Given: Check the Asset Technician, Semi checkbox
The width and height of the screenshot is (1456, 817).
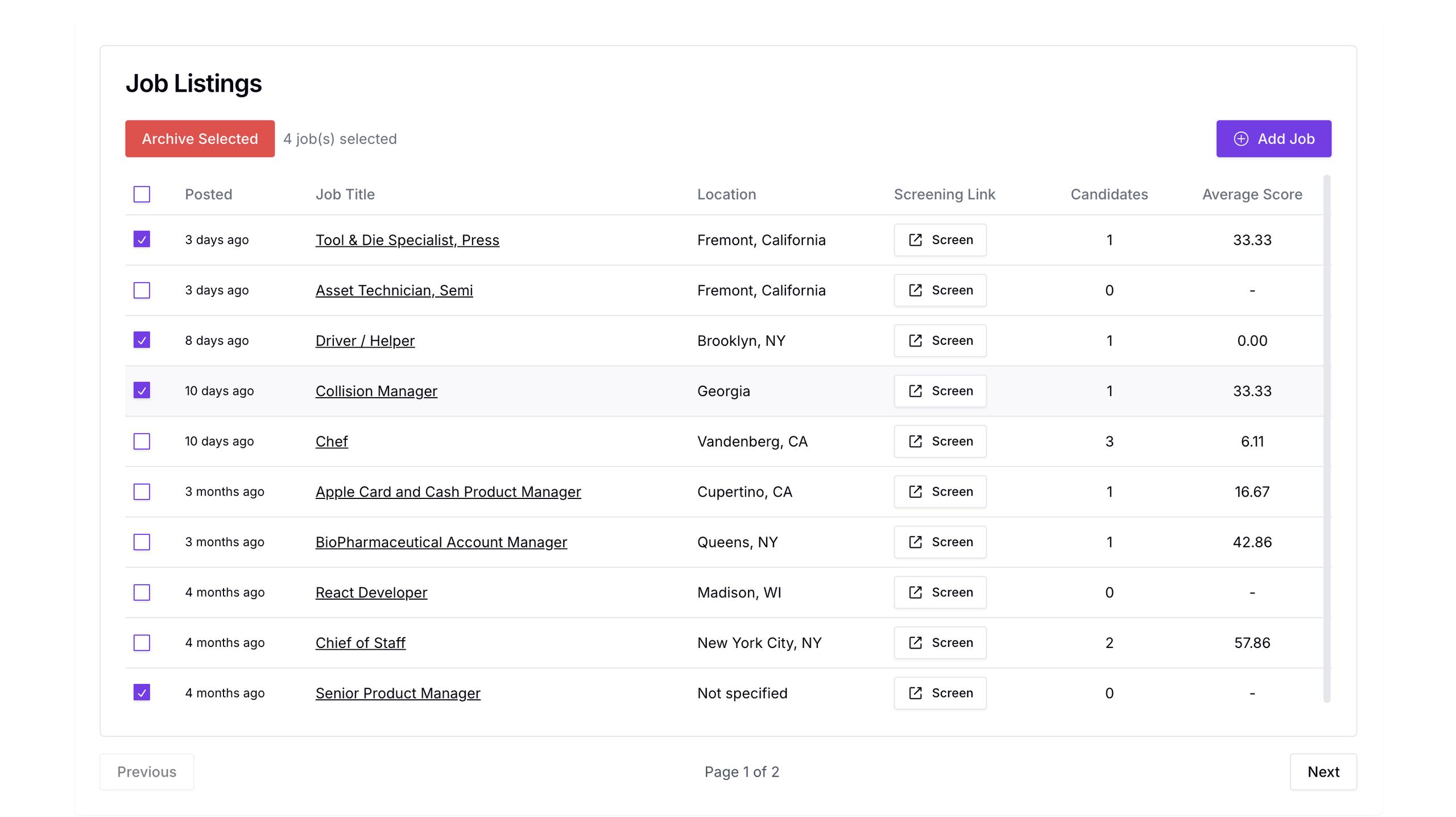Looking at the screenshot, I should click(142, 290).
